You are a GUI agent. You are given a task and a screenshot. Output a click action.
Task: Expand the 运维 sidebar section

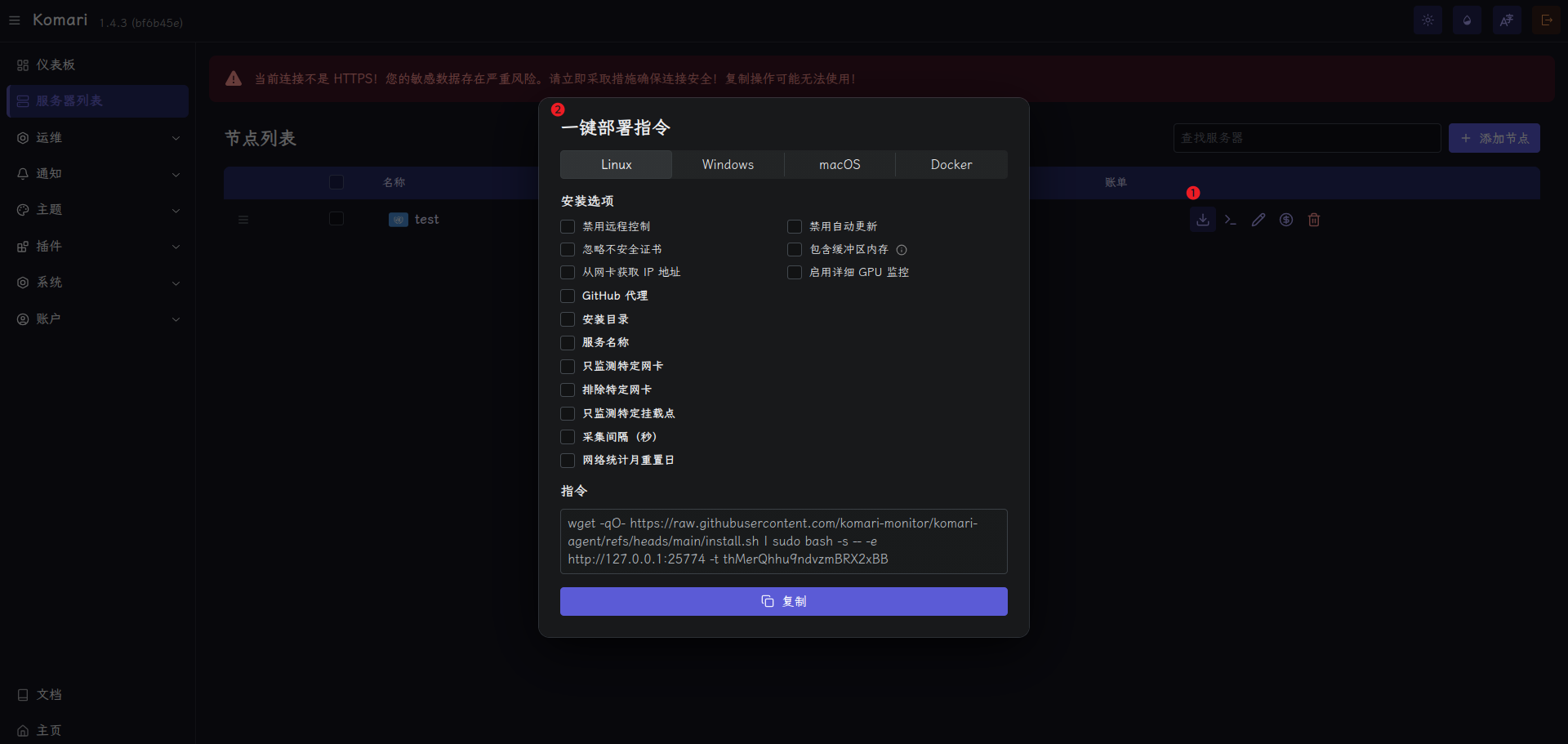point(97,138)
